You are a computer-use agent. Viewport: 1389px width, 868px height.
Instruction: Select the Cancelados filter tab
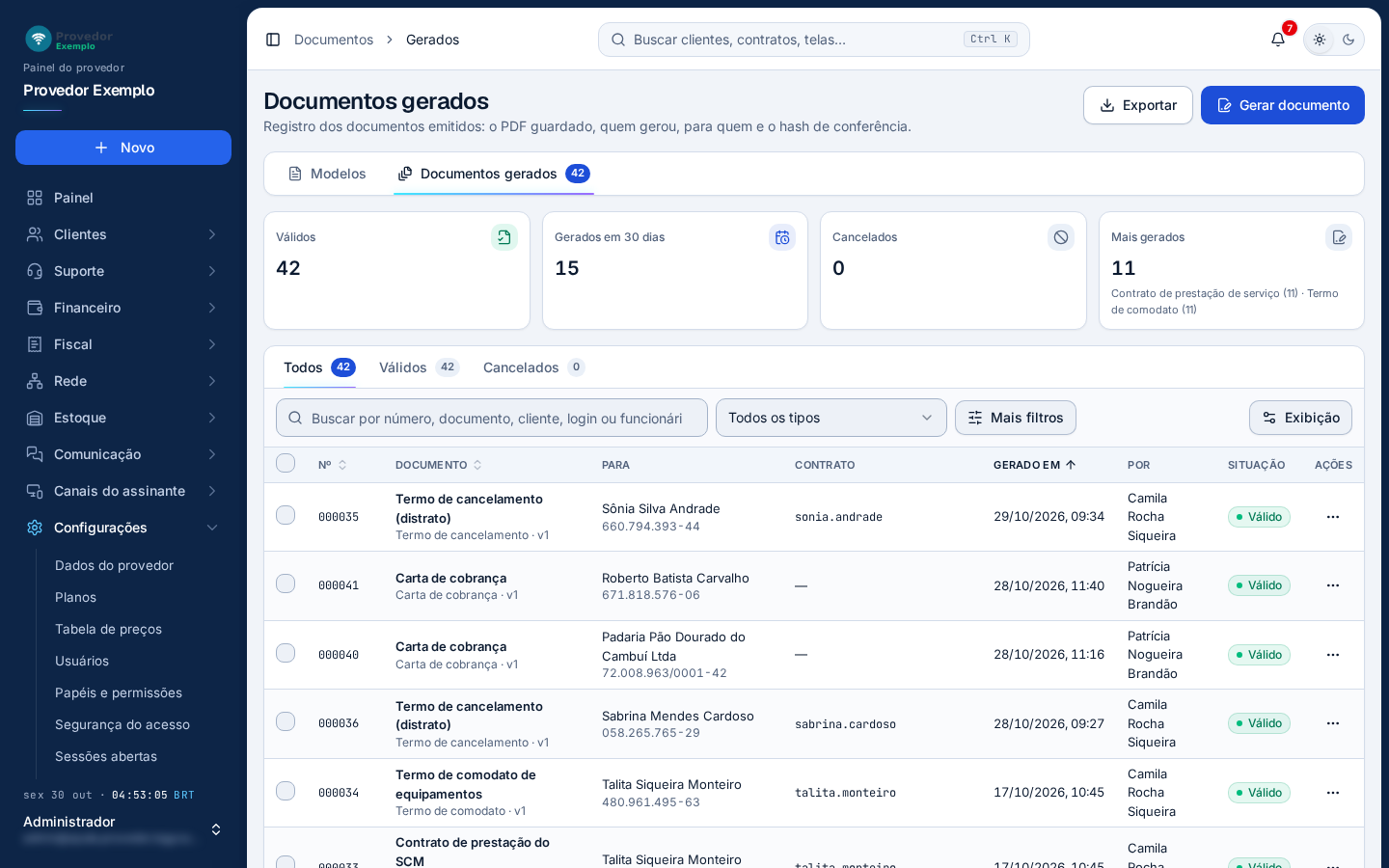click(533, 367)
